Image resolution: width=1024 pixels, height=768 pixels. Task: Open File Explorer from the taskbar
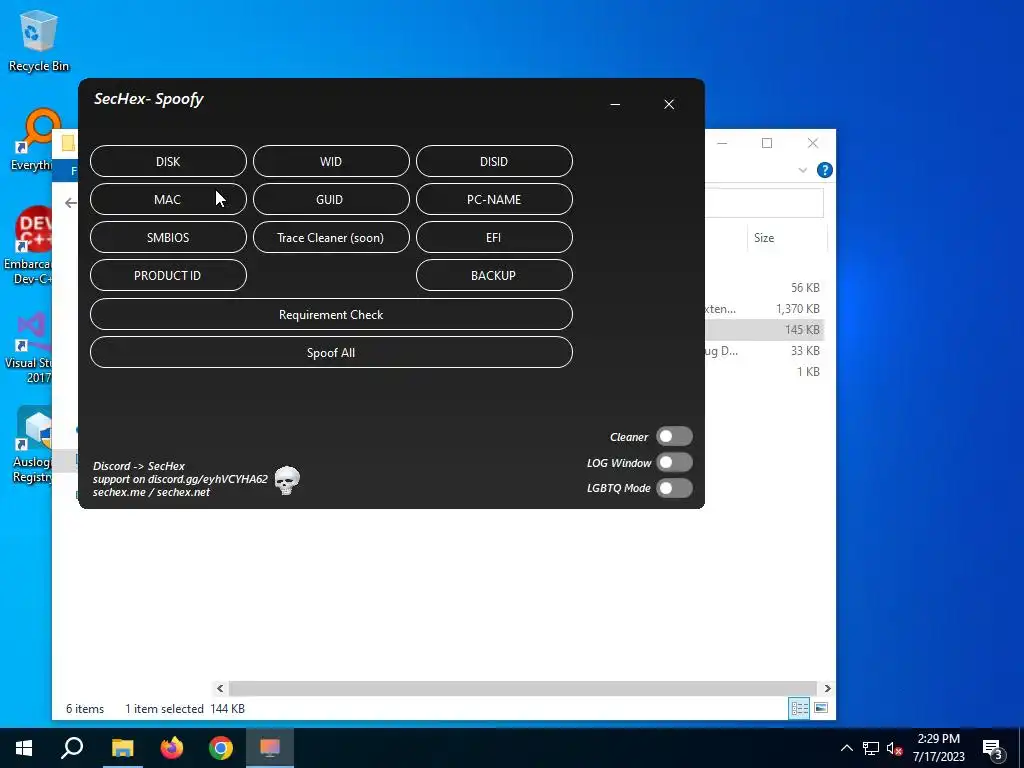tap(122, 748)
